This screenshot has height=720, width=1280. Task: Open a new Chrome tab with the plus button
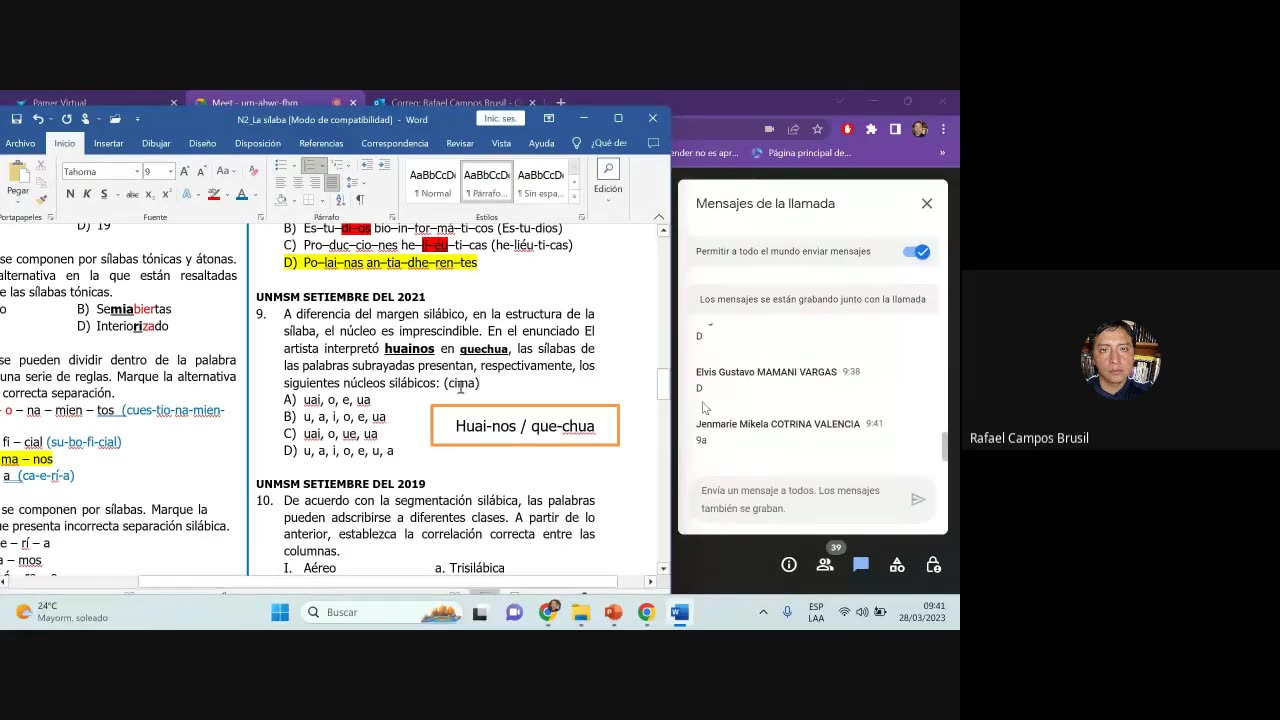[561, 102]
